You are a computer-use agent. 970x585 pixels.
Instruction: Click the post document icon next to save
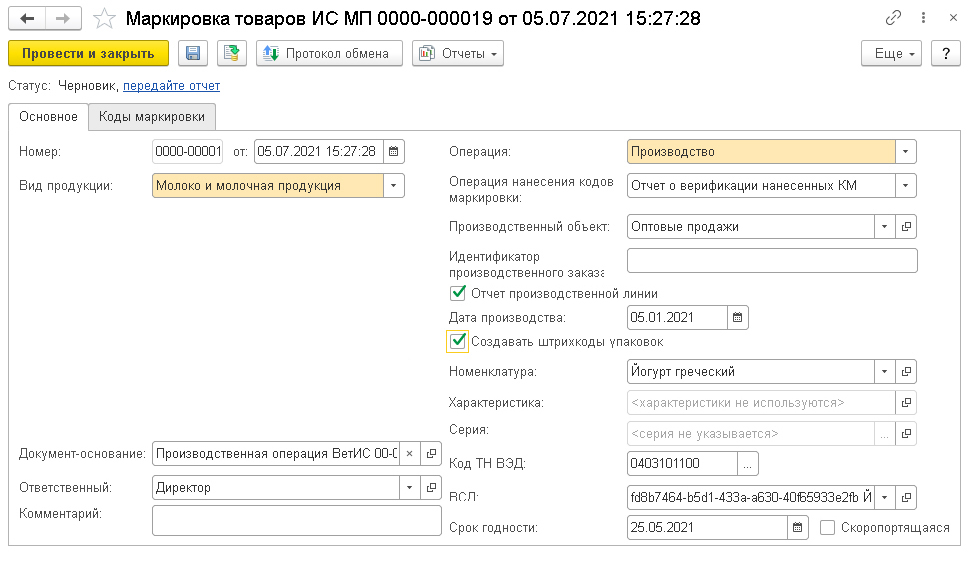tap(232, 53)
